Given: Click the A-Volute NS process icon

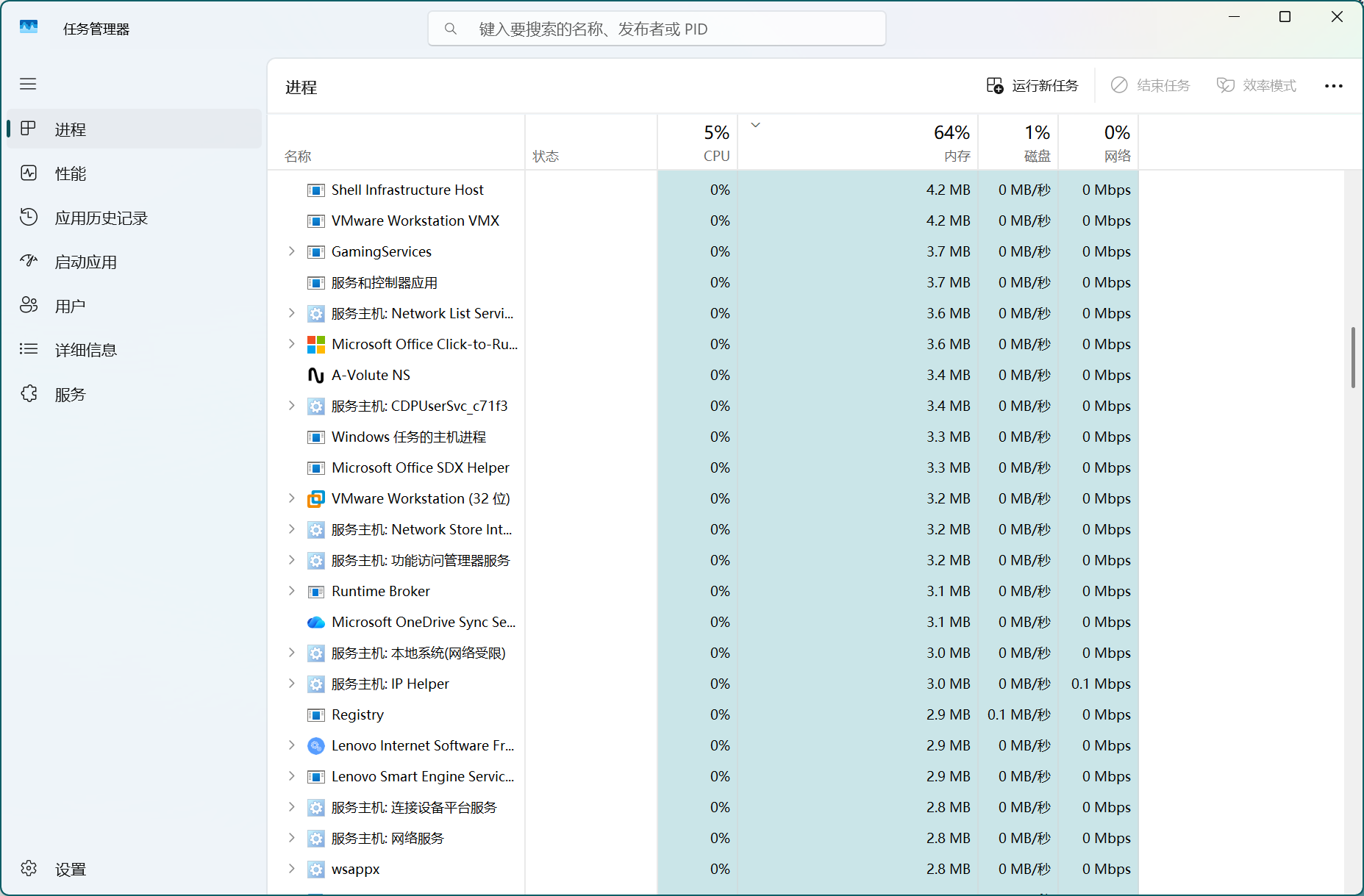Looking at the screenshot, I should coord(315,375).
